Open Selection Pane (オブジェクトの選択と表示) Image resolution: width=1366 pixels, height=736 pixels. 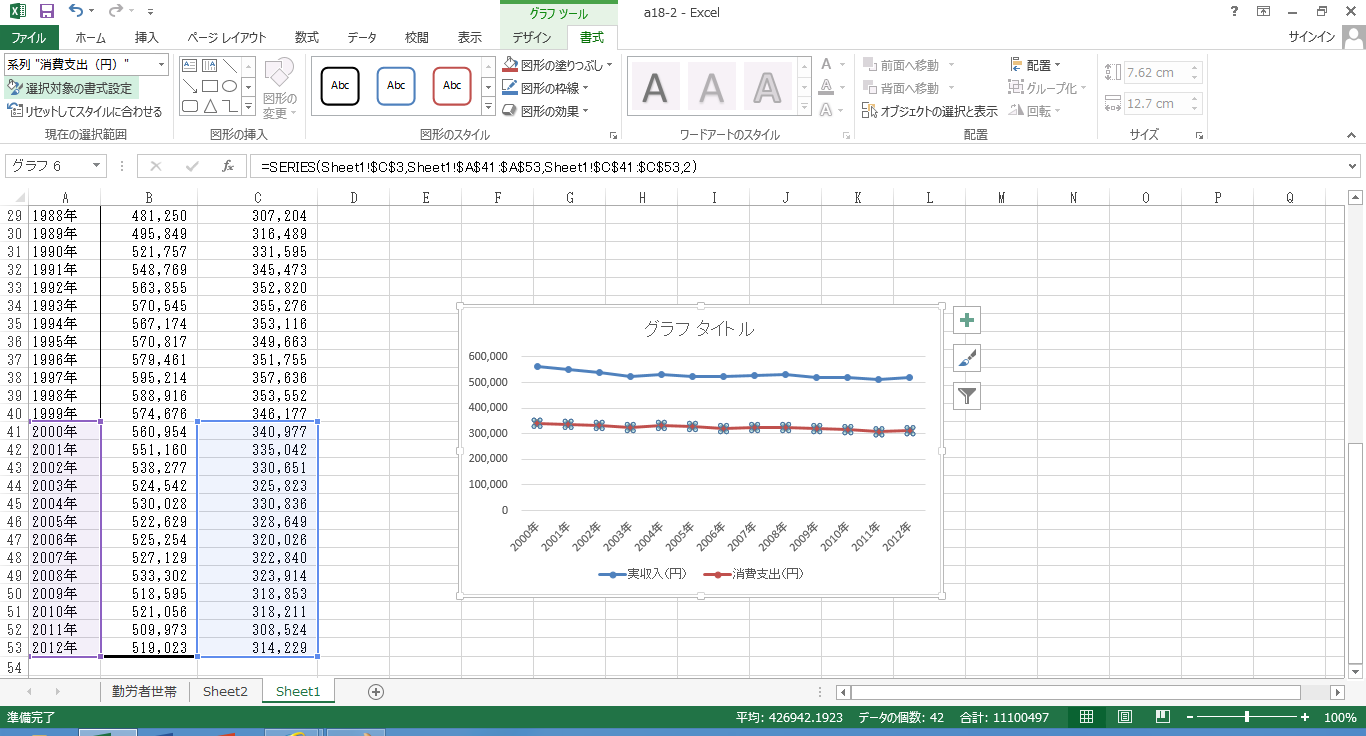(930, 111)
